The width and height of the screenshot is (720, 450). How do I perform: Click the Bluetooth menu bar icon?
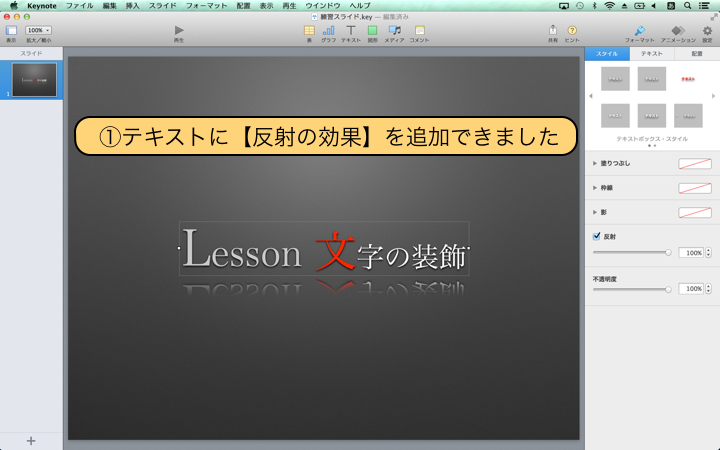[594, 6]
